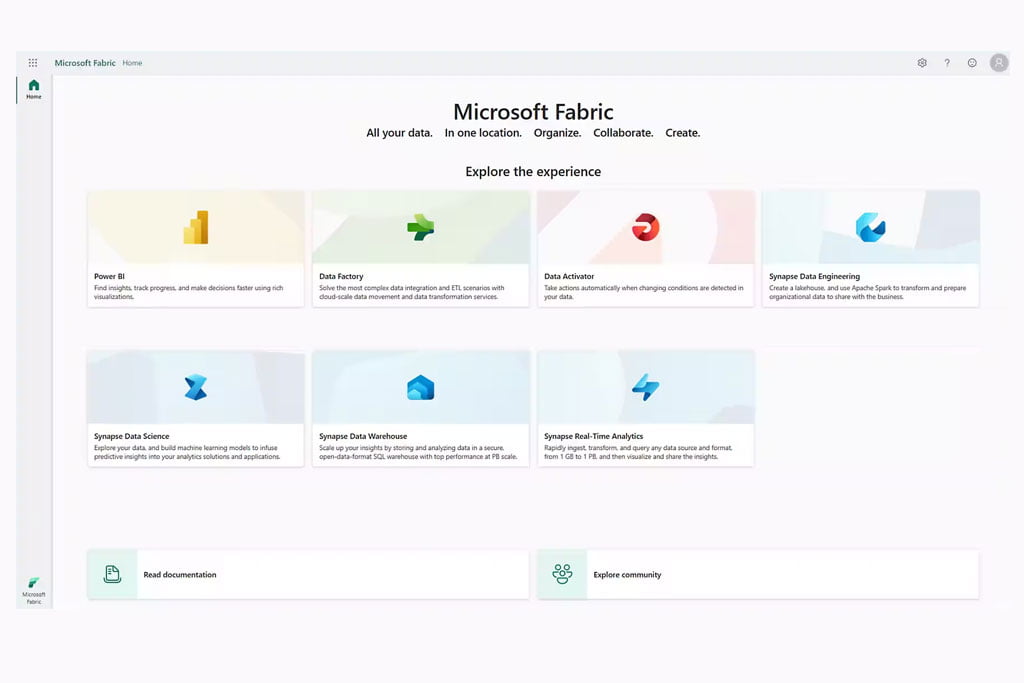Open help via question mark icon
Screen dimensions: 1024x683
tap(947, 63)
